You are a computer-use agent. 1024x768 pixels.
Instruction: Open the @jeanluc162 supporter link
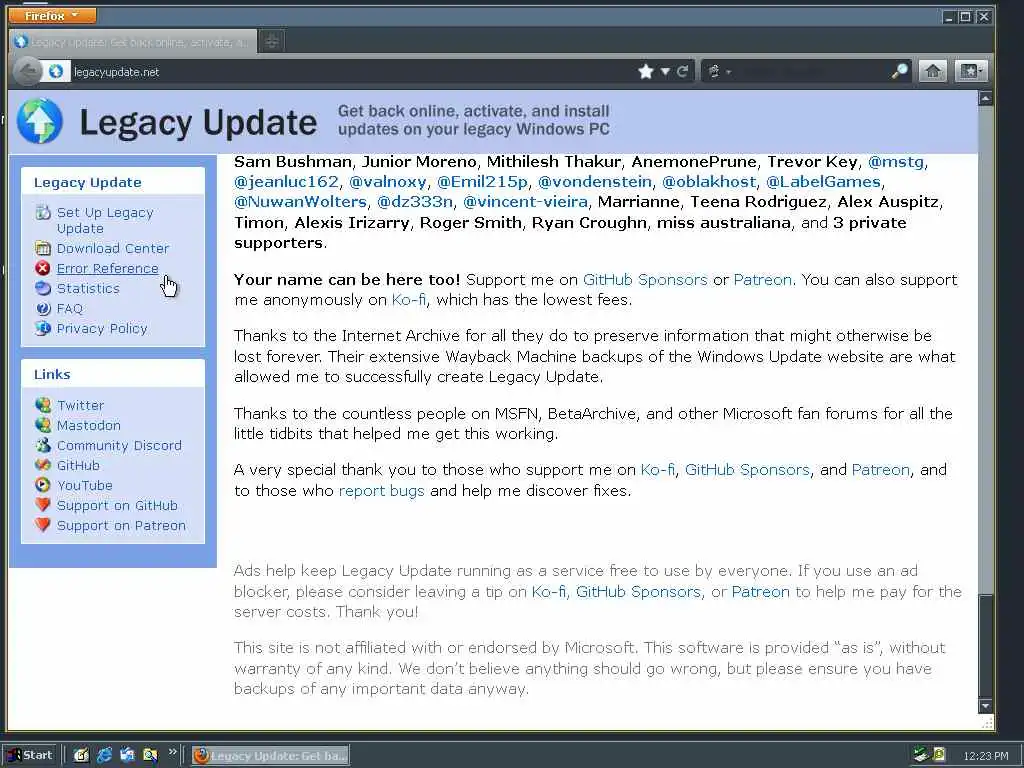[287, 182]
